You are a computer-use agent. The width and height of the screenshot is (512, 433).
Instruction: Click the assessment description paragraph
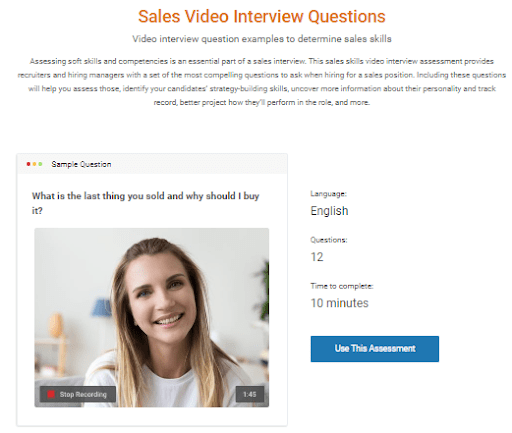pos(262,82)
